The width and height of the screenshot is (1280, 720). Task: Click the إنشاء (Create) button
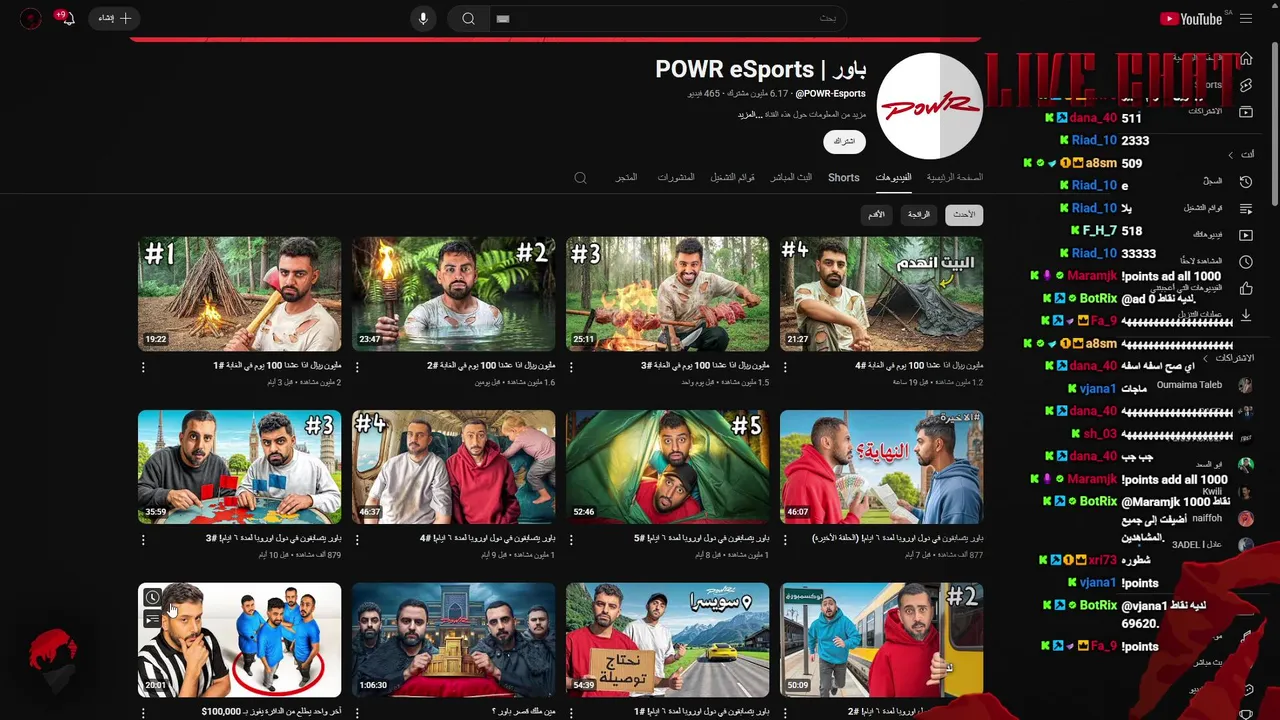113,18
